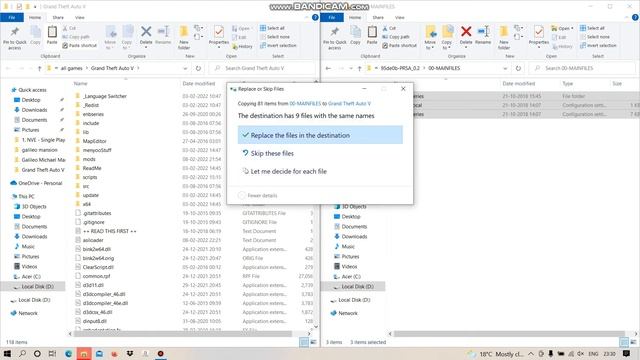The image size is (640, 360).
Task: Open the File tab in left window
Action: 12,18
